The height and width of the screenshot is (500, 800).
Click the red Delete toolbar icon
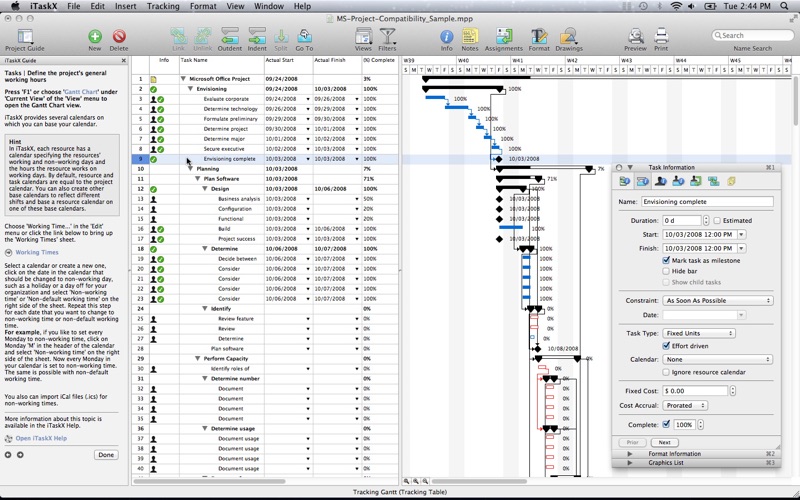(x=119, y=36)
